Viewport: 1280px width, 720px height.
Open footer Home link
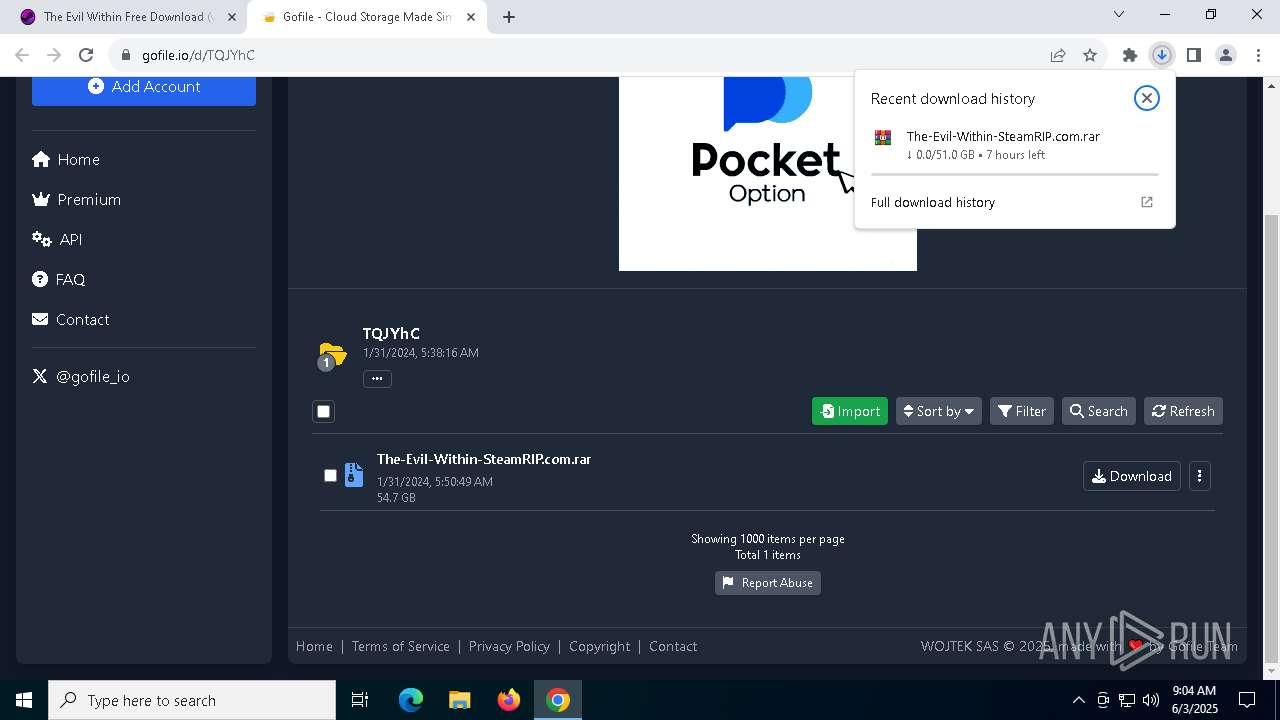314,647
